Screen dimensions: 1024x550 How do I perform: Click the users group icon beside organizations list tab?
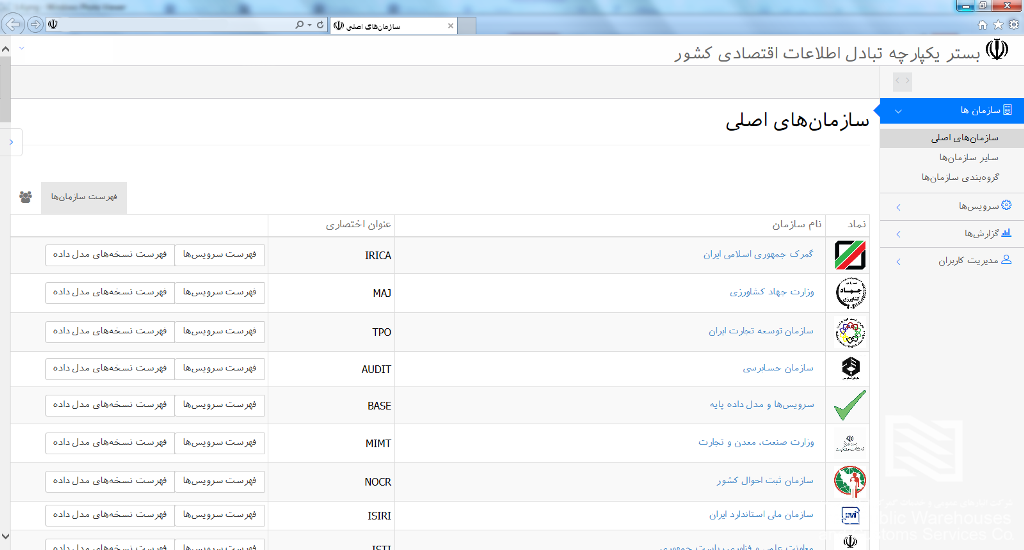[25, 197]
